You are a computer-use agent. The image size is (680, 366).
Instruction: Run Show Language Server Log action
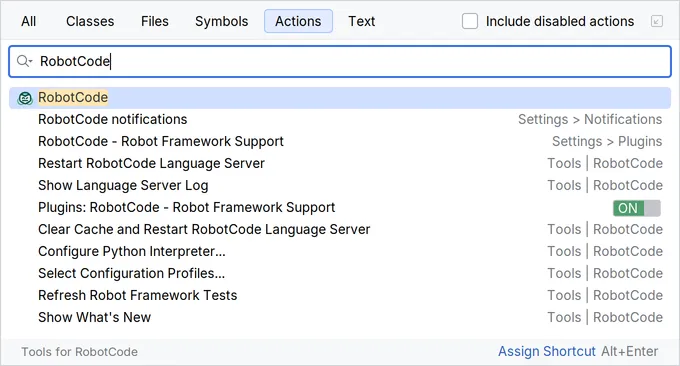(340, 186)
